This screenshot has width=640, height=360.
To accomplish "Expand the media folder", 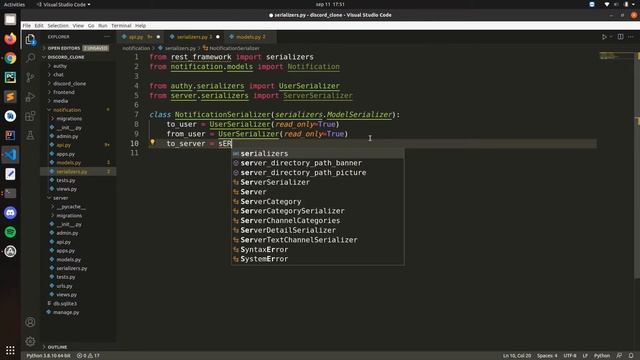I will (60, 101).
